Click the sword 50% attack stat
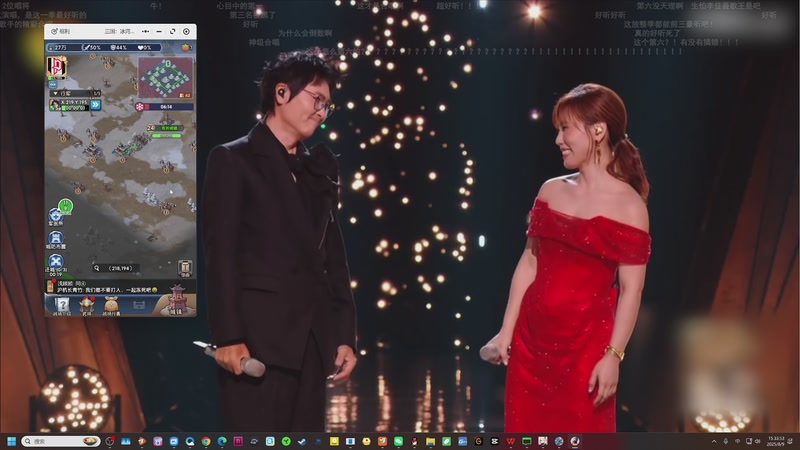This screenshot has width=800, height=450. coord(93,47)
